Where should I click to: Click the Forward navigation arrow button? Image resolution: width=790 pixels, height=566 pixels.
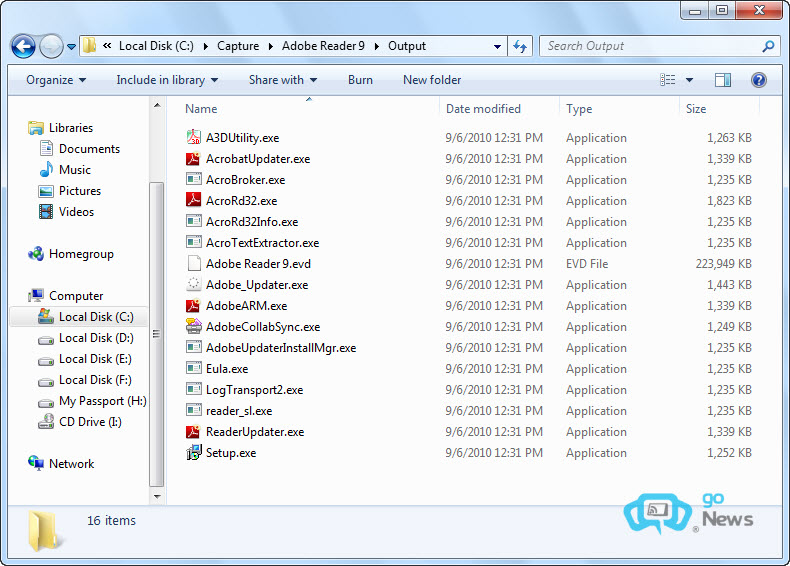coord(51,47)
